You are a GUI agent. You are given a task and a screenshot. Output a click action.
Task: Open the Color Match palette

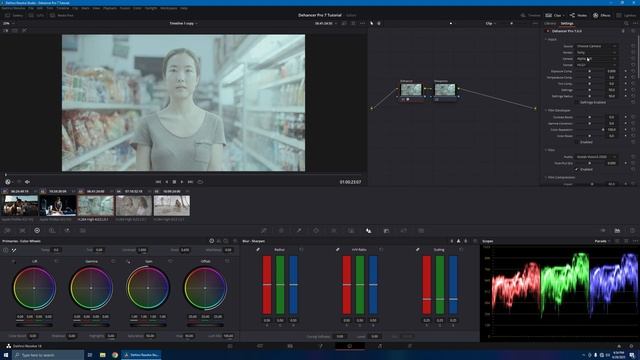coord(22,231)
